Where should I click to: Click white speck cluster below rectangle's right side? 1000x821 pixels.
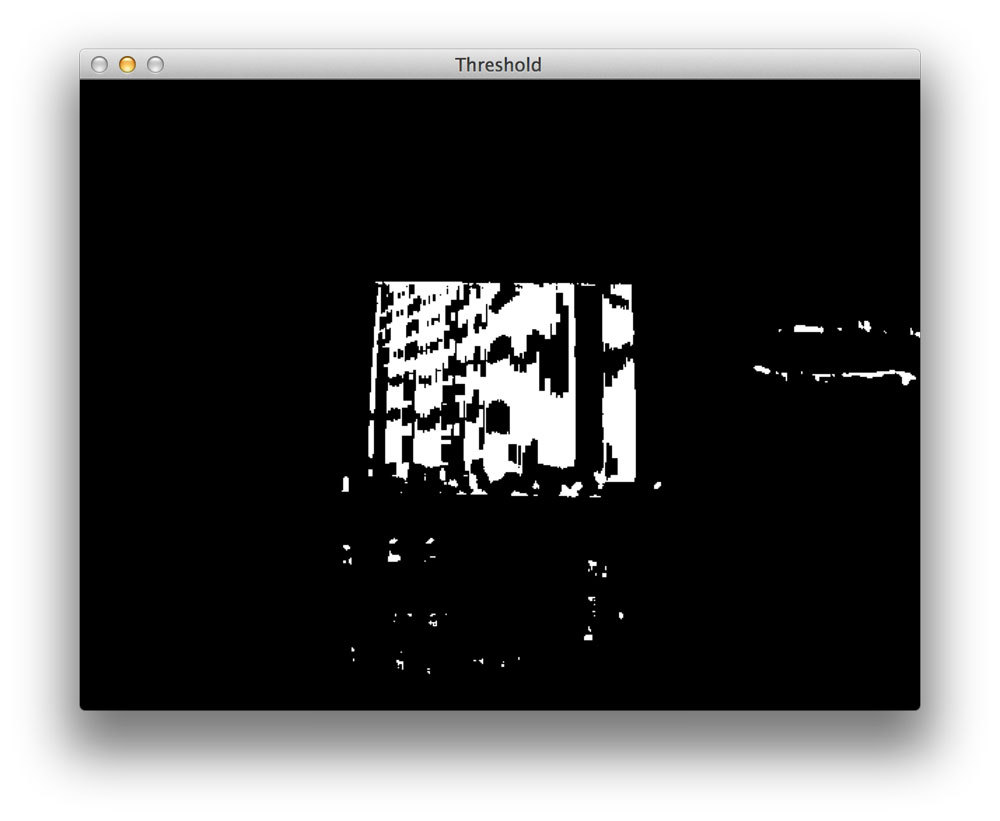click(598, 568)
